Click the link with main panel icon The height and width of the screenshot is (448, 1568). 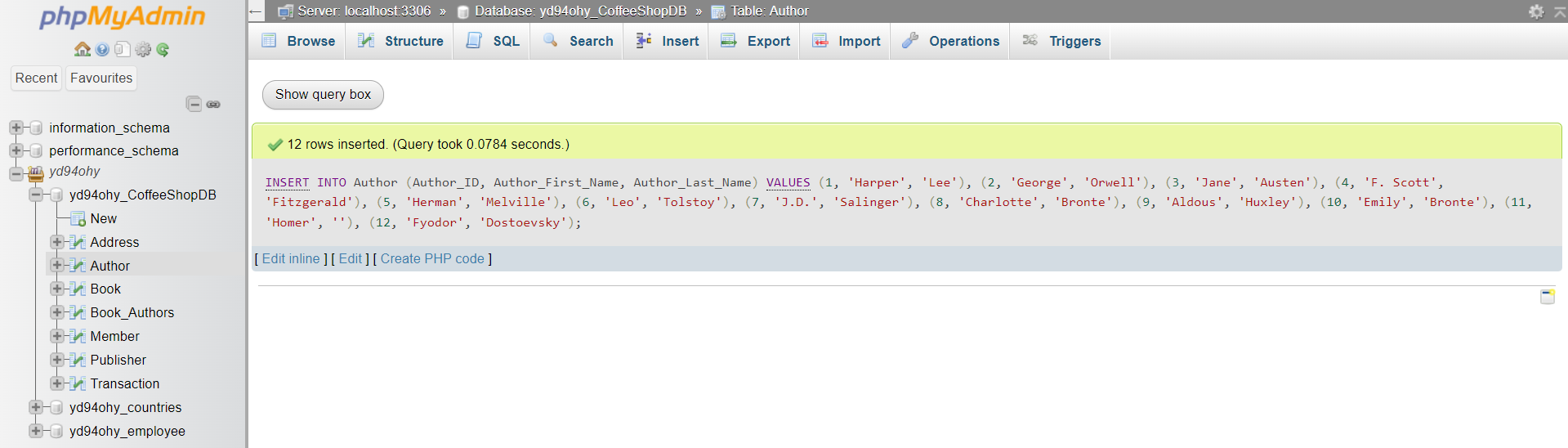(x=213, y=105)
